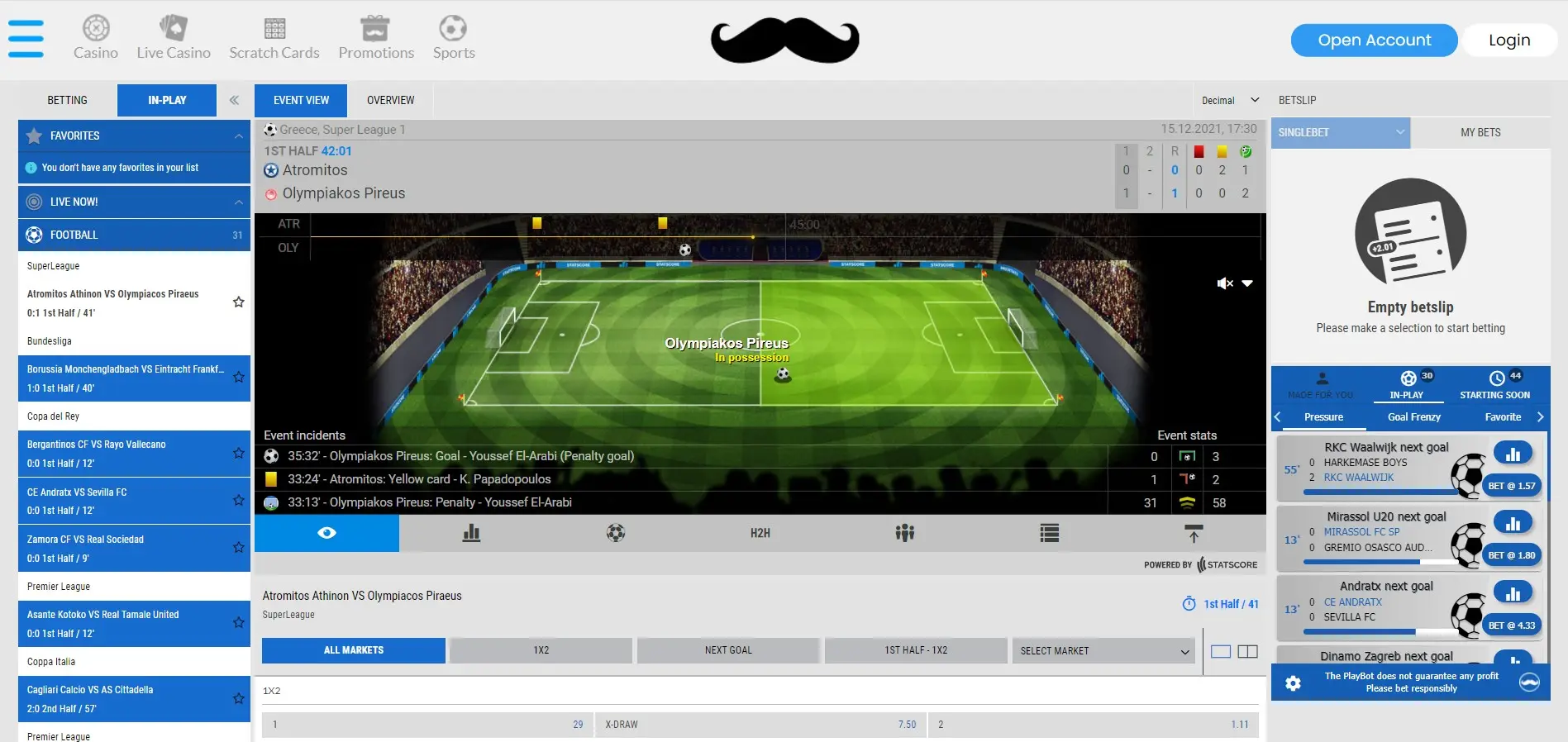
Task: Select the In-Play PlayBot tab
Action: 1407,386
